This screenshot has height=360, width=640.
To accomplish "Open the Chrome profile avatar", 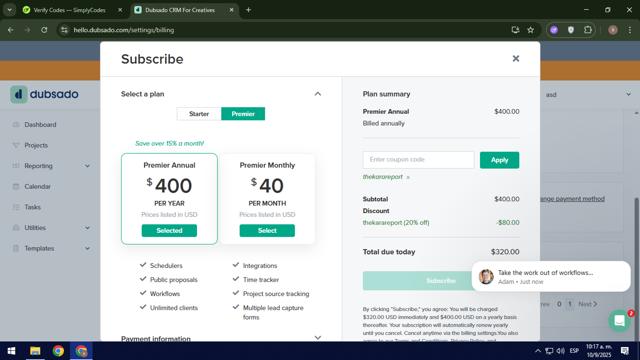I will [613, 30].
